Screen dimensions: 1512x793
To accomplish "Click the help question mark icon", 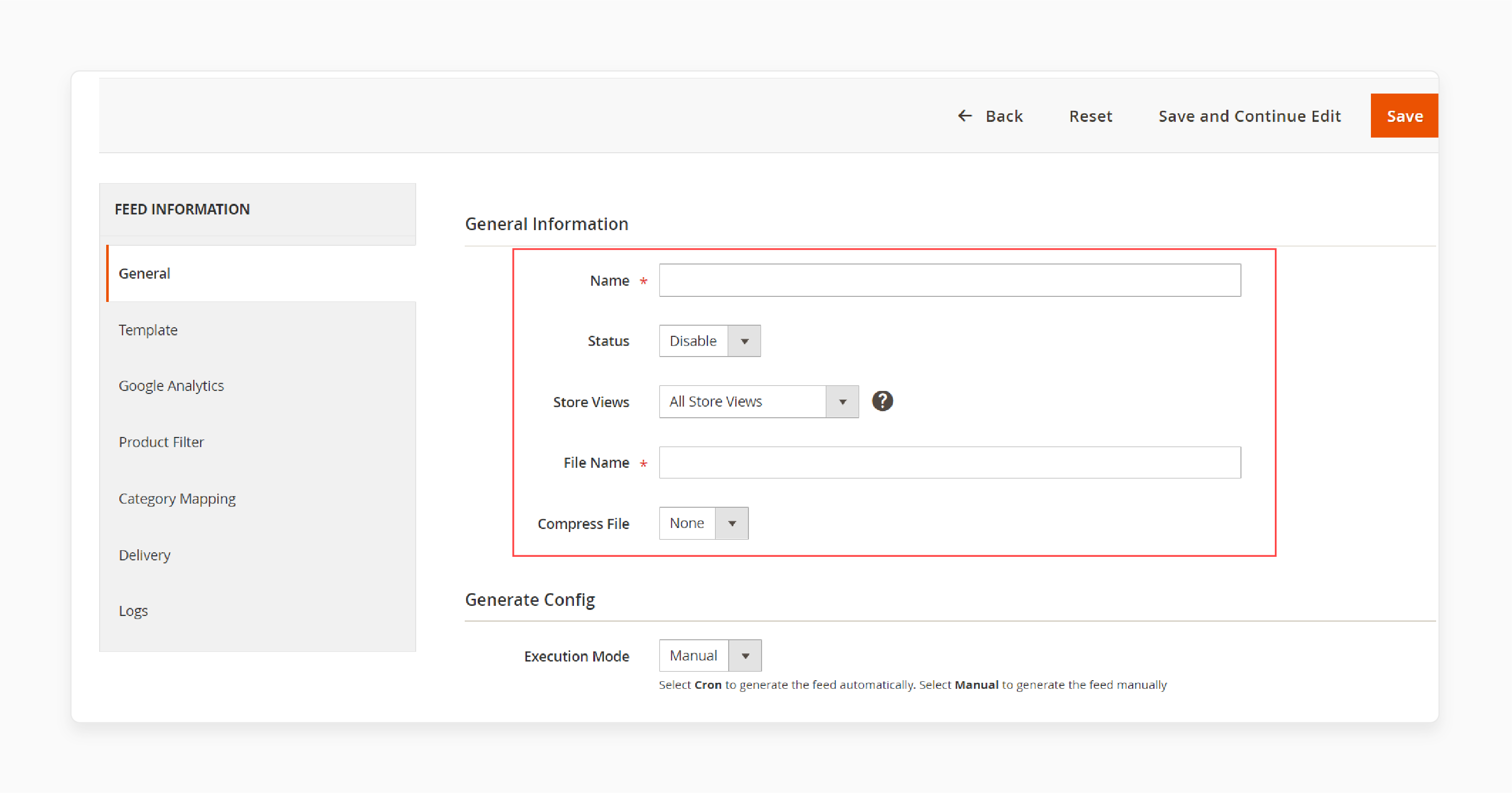I will click(x=882, y=401).
